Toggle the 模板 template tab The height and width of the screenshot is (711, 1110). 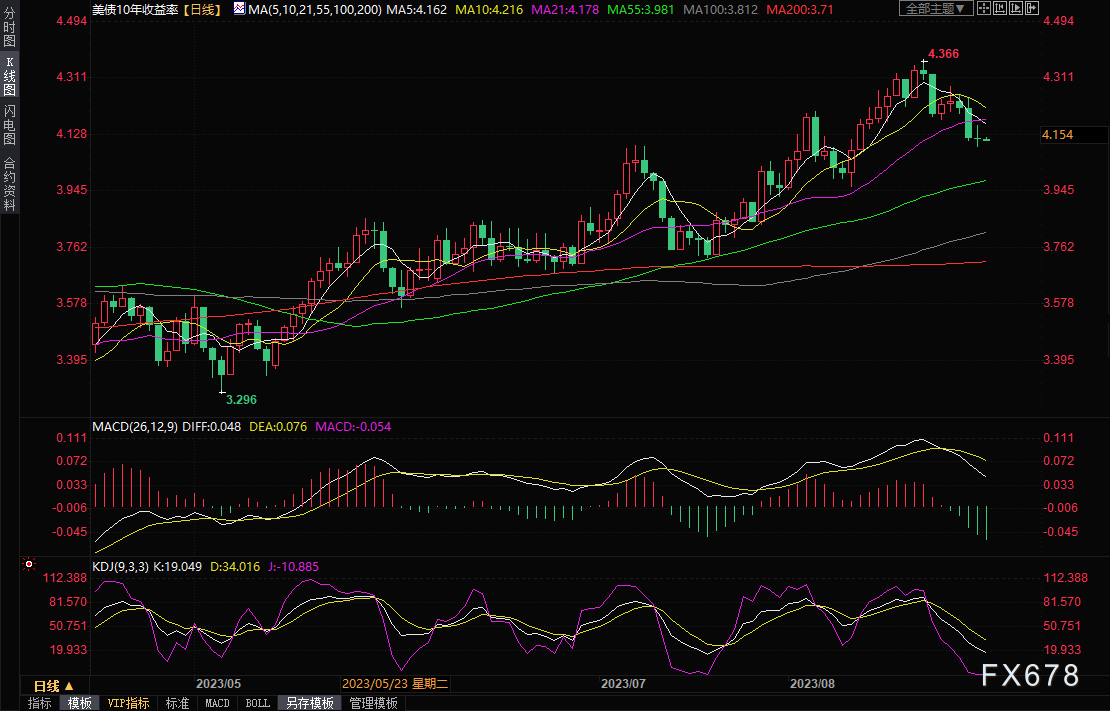[80, 703]
